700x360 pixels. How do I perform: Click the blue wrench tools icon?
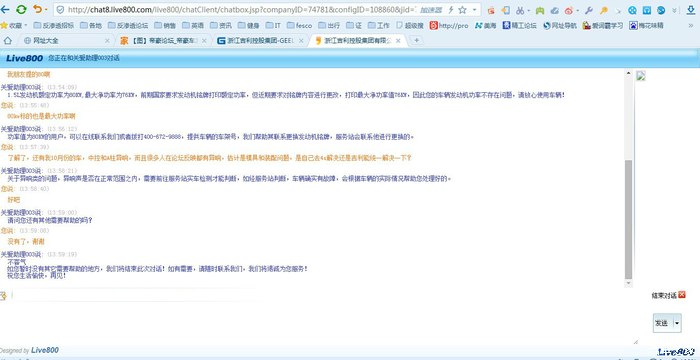point(589,10)
